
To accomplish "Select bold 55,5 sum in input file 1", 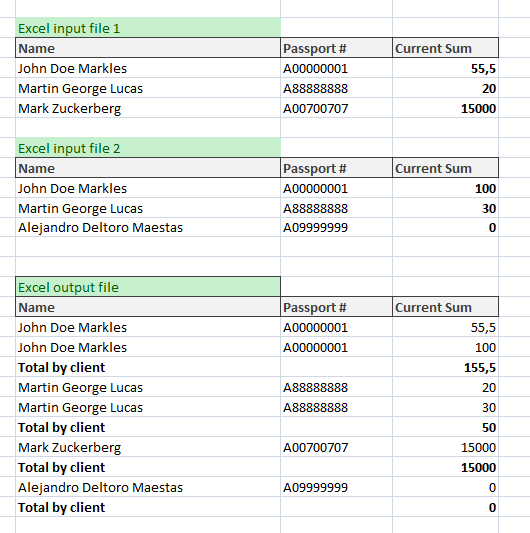I will click(x=446, y=68).
